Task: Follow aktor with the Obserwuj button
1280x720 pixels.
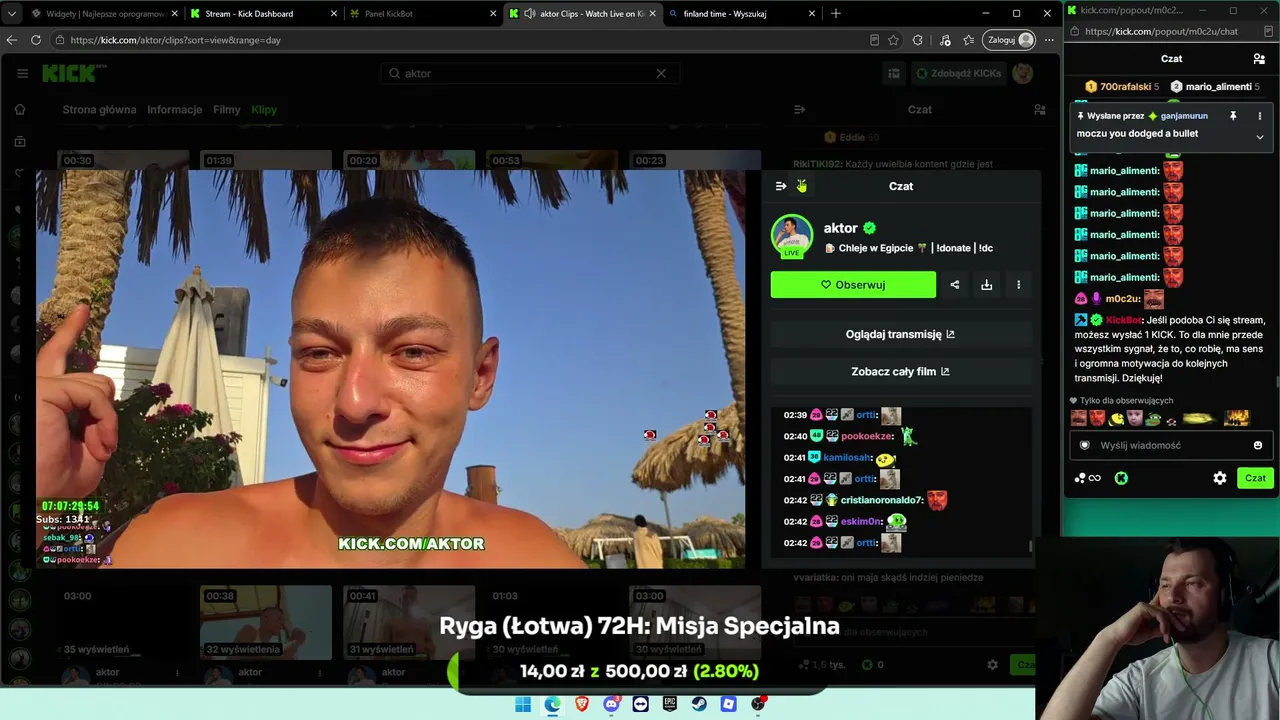Action: (853, 285)
